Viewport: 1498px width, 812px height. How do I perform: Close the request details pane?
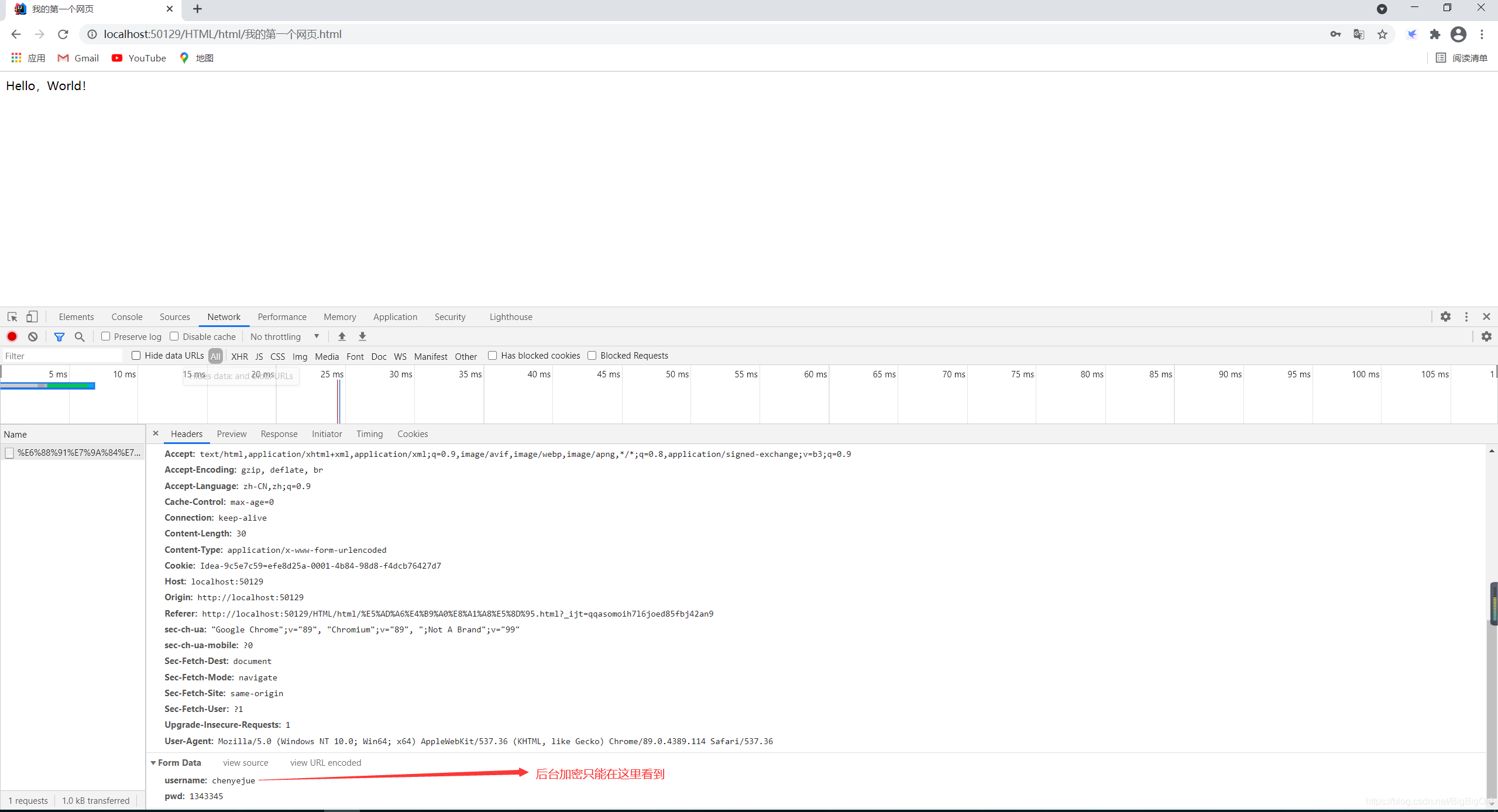click(x=156, y=433)
